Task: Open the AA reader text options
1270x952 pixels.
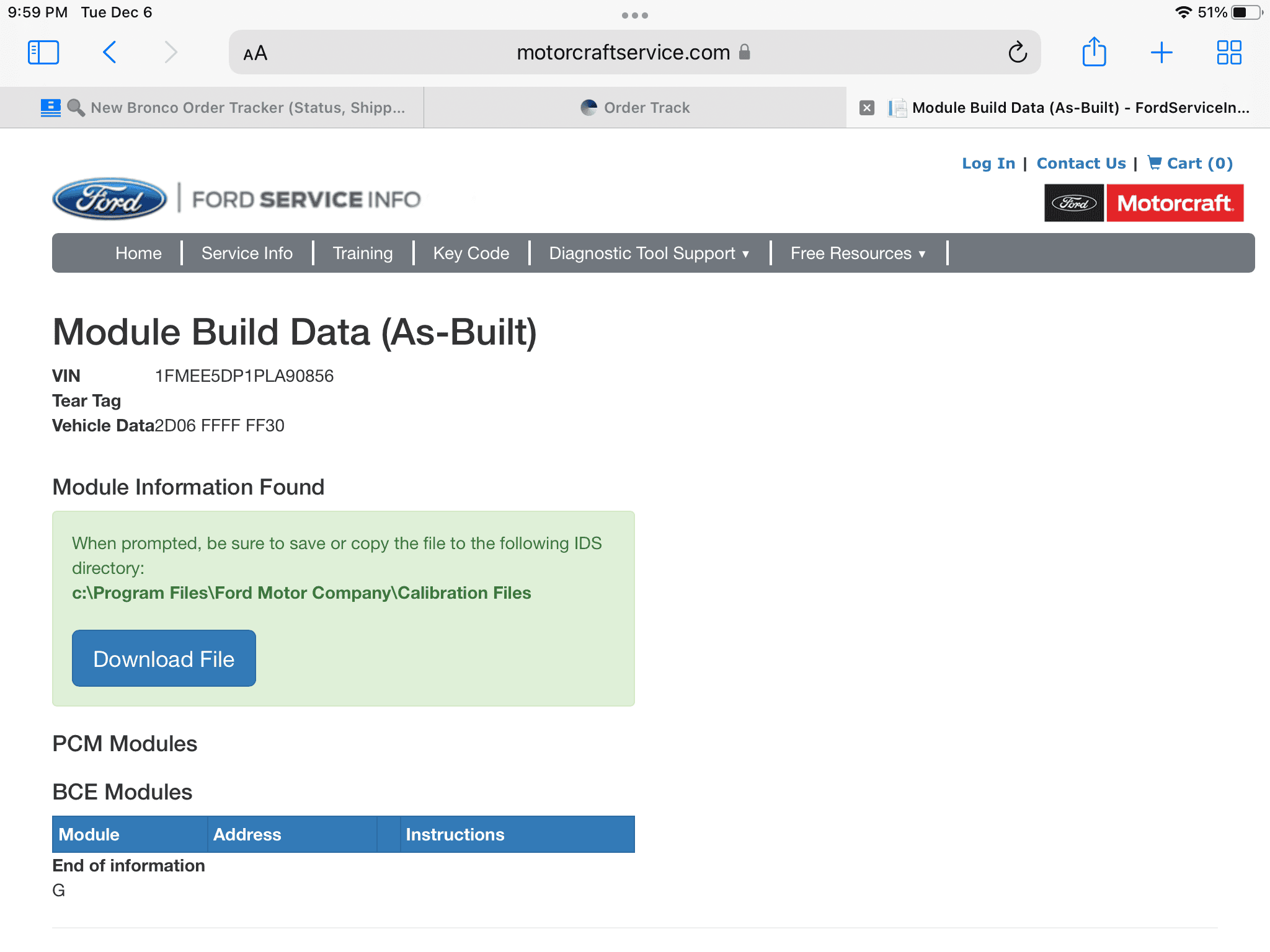Action: point(255,53)
